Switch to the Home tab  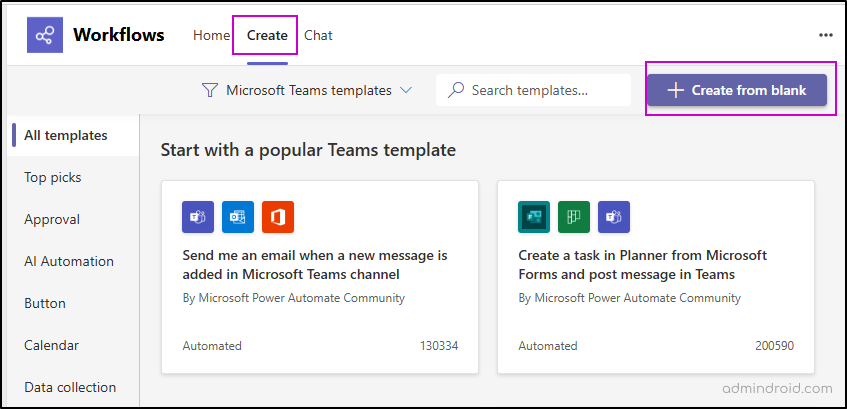[x=211, y=35]
